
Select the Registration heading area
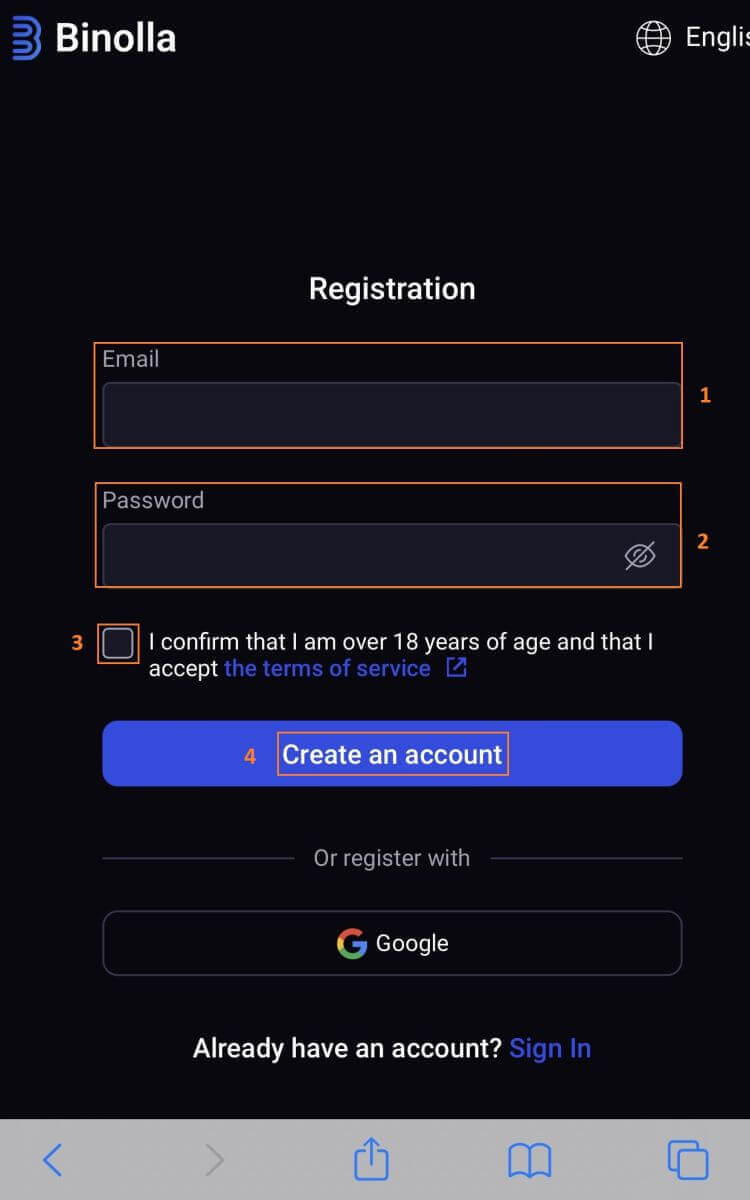click(391, 289)
